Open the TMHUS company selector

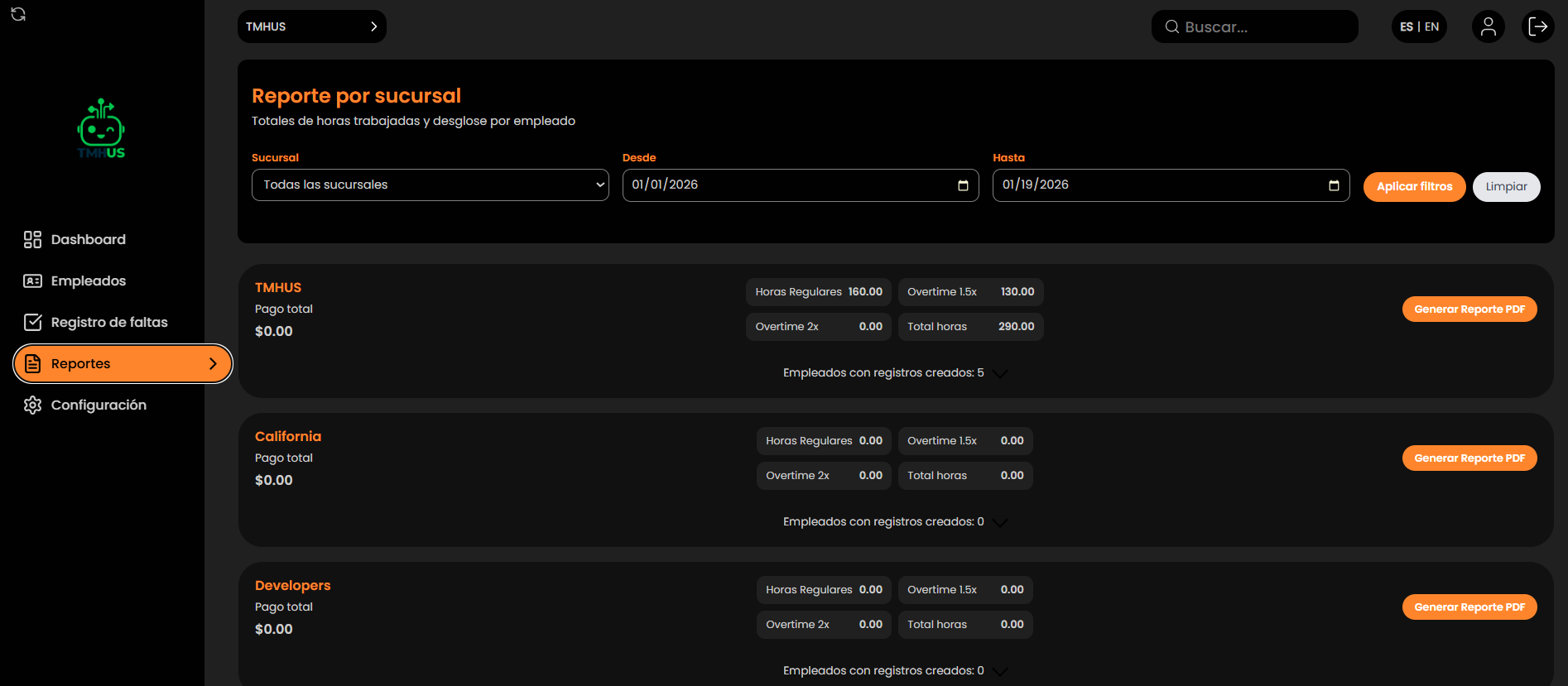coord(311,26)
